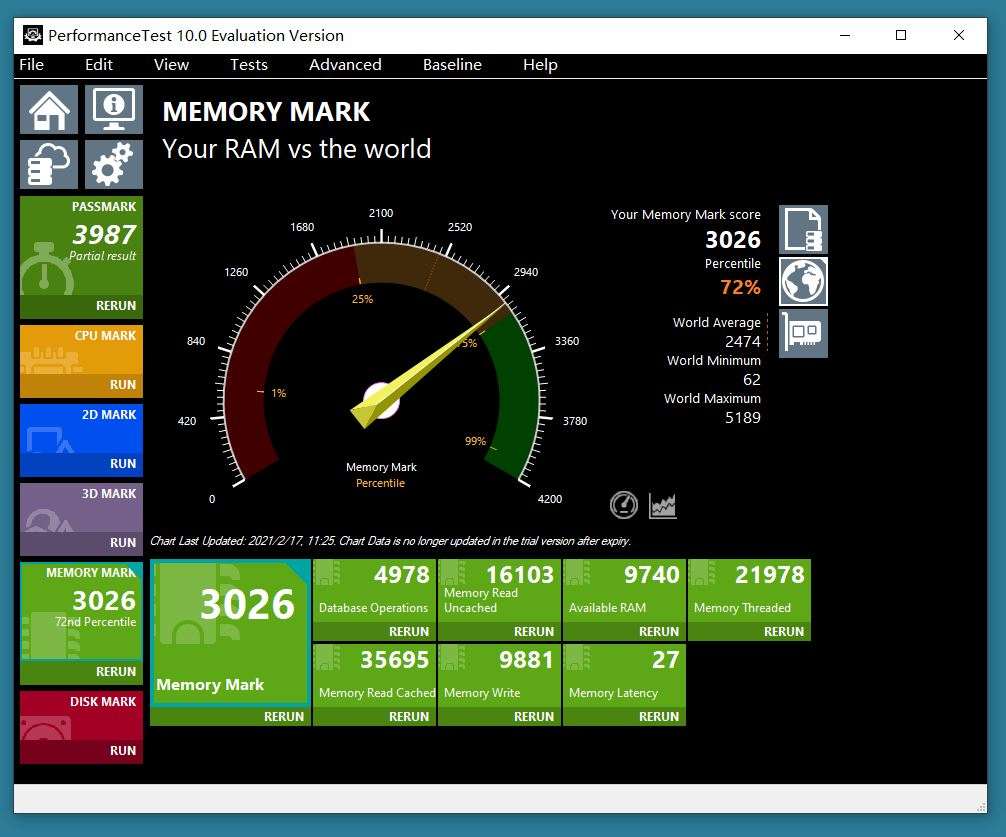Open the Baseline menu

coord(452,65)
